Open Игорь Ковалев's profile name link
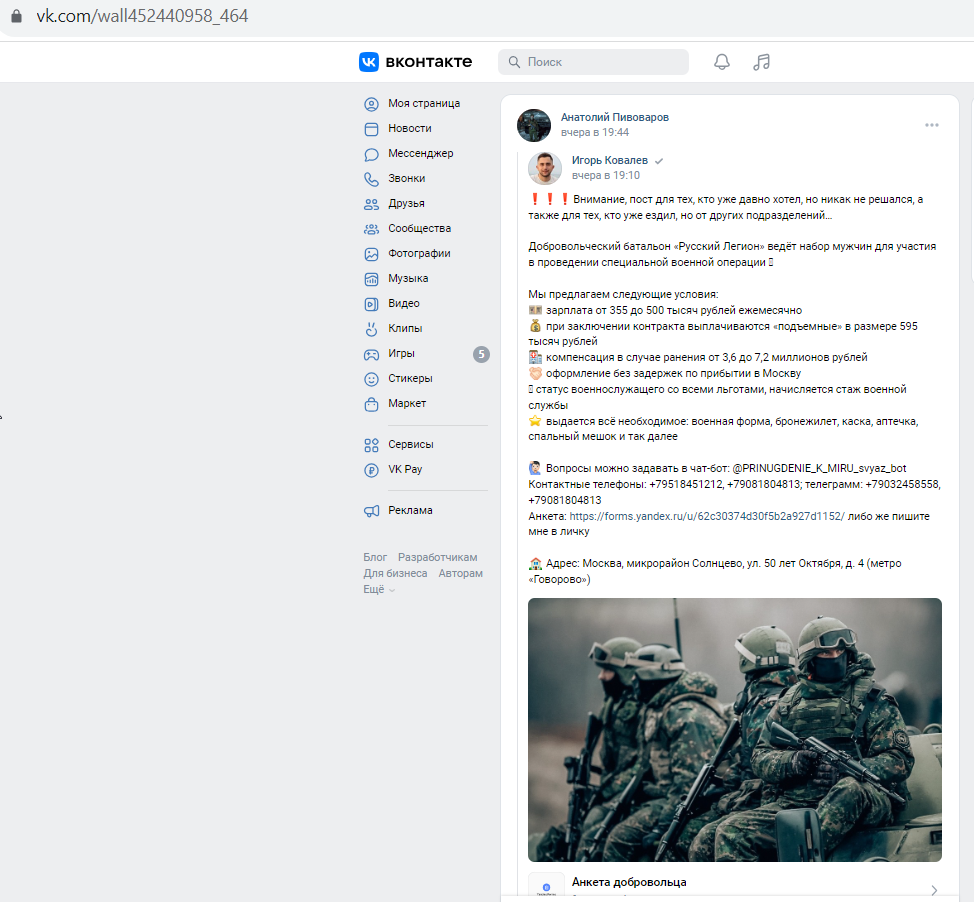 (x=610, y=160)
